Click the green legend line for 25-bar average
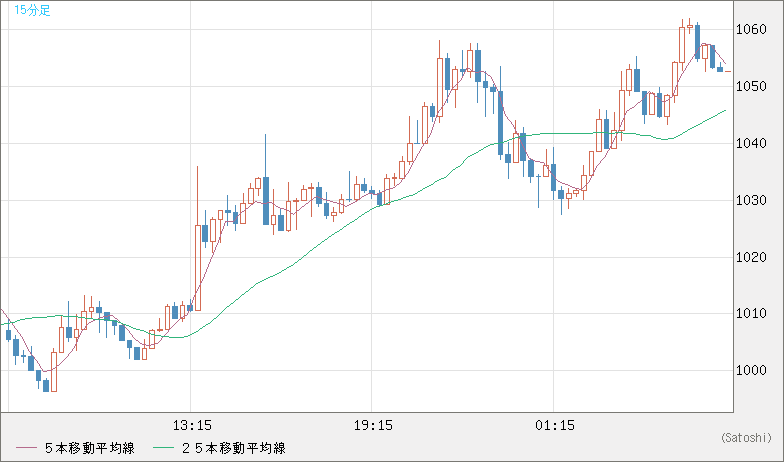Image resolution: width=784 pixels, height=462 pixels. [164, 448]
